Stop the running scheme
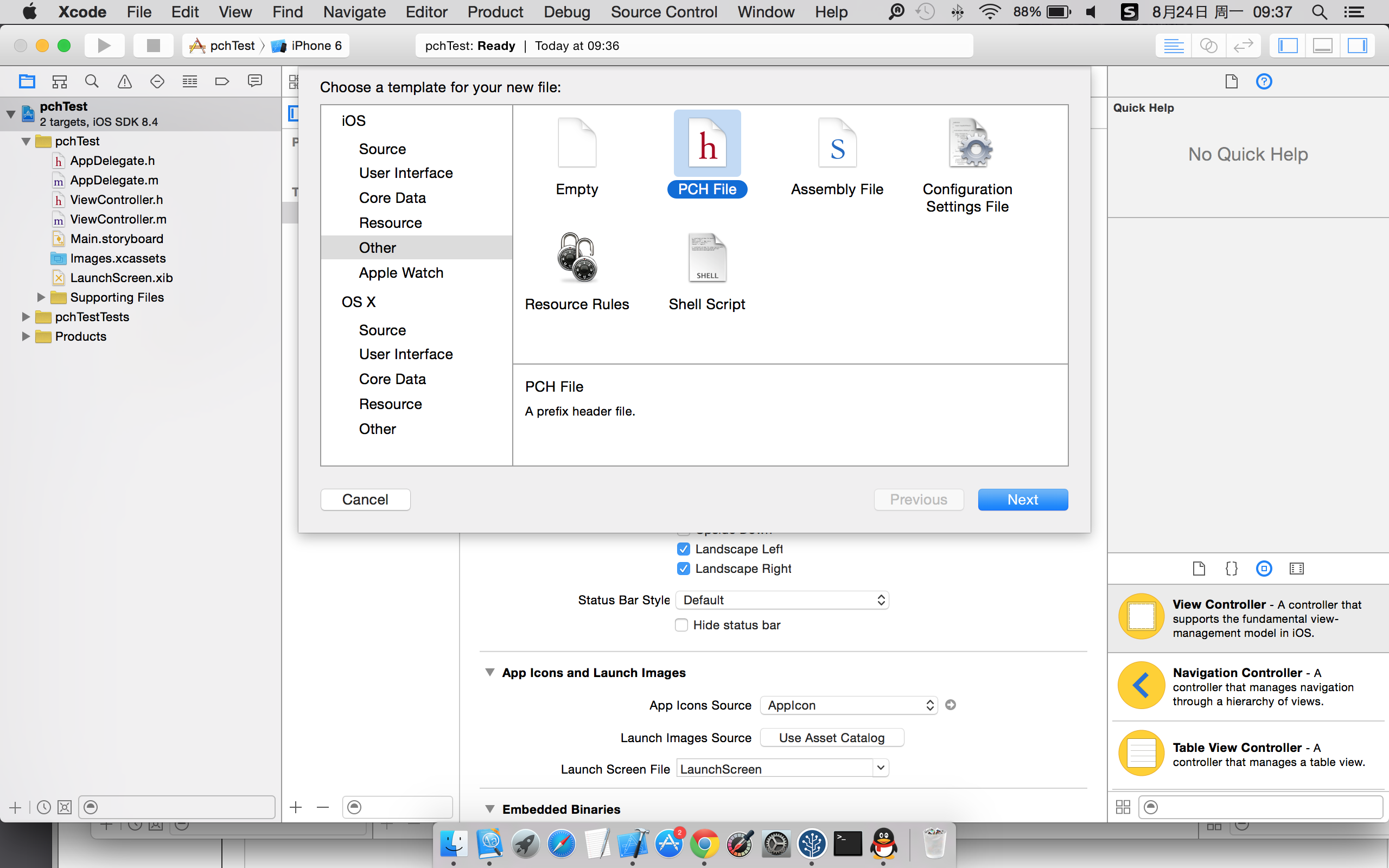Image resolution: width=1389 pixels, height=868 pixels. pos(153,46)
